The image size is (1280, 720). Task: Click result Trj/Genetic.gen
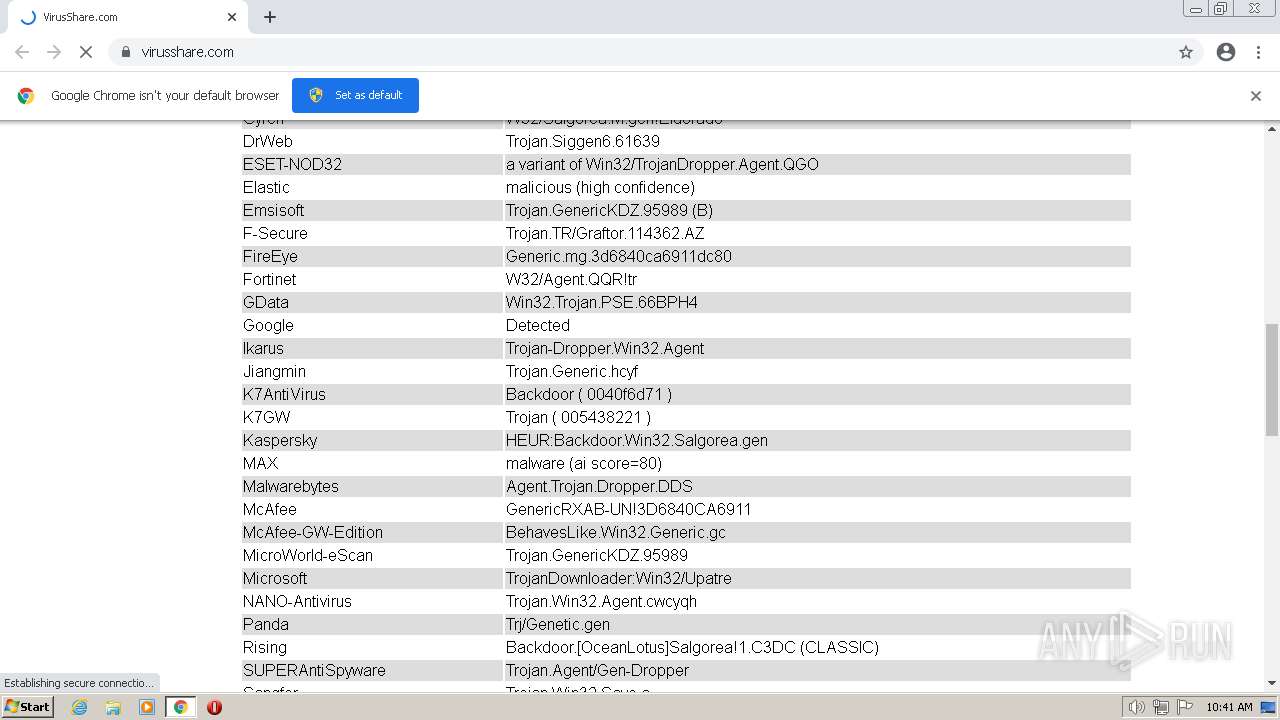pos(558,624)
